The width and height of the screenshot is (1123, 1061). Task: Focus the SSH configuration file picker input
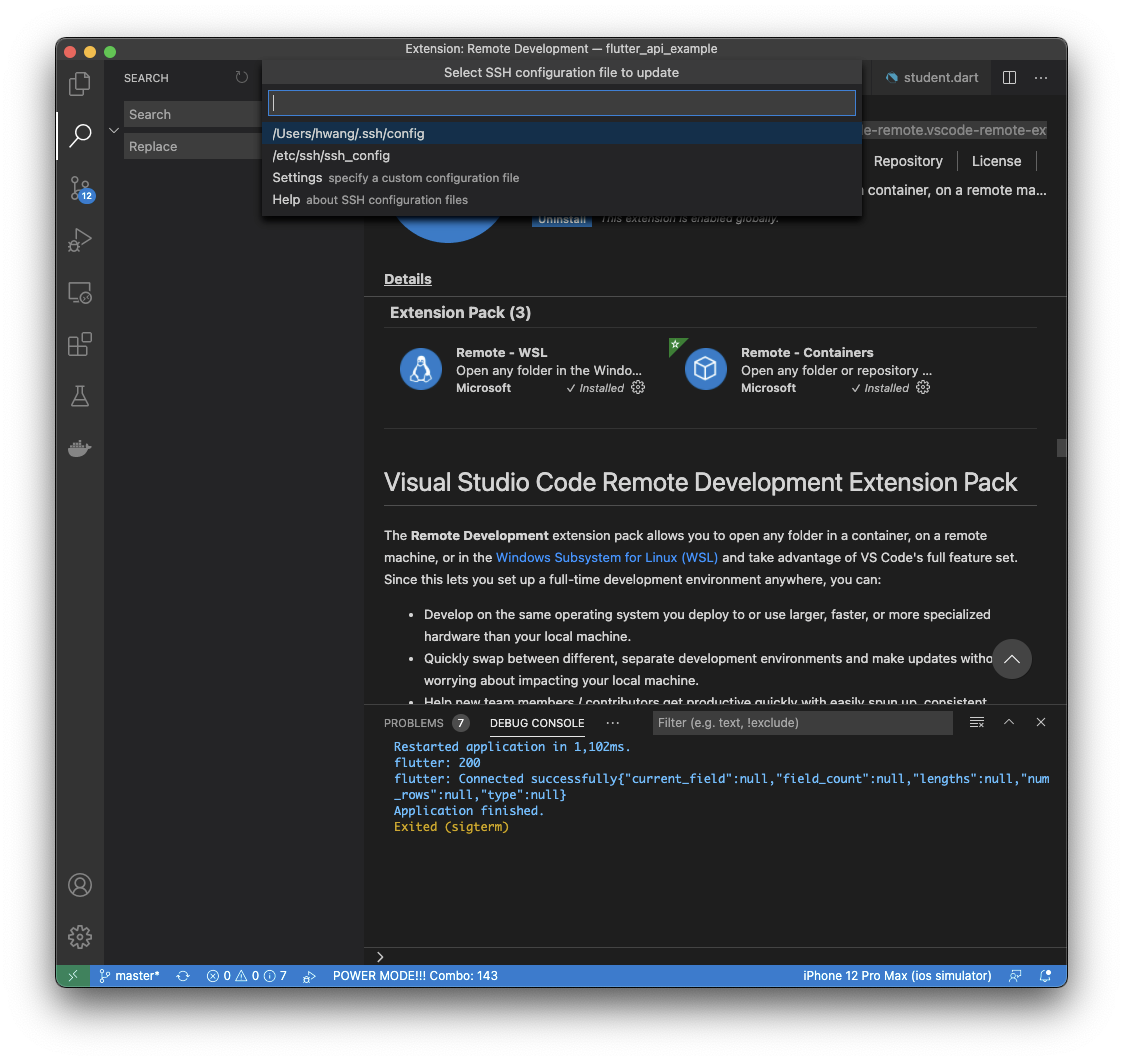[562, 103]
